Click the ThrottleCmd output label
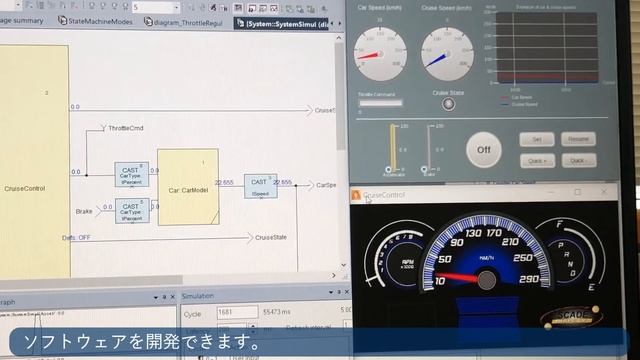Viewport: 640px width, 360px height. pyautogui.click(x=126, y=128)
